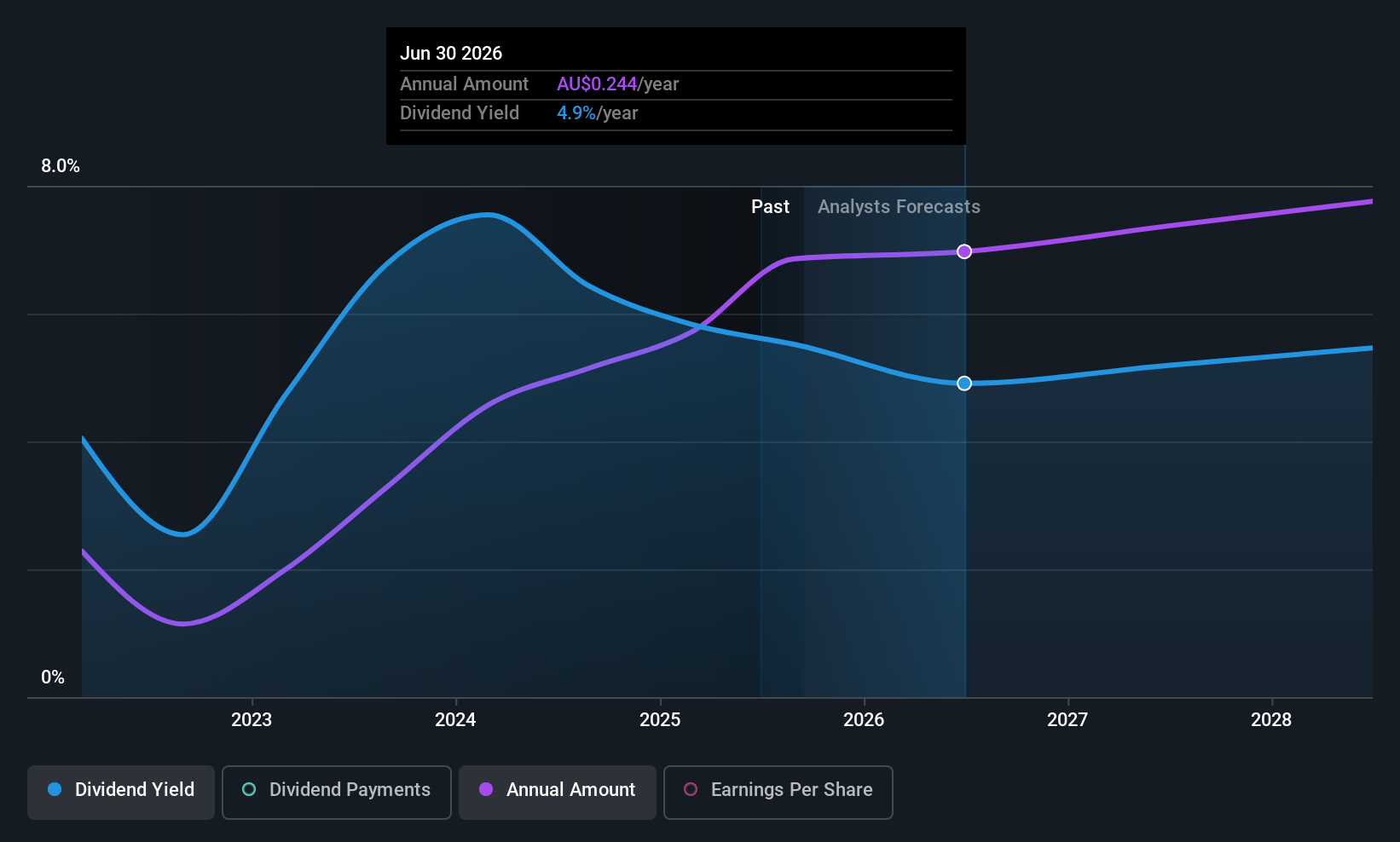This screenshot has height=842, width=1400.
Task: Click the 2023 axis label
Action: [x=252, y=720]
